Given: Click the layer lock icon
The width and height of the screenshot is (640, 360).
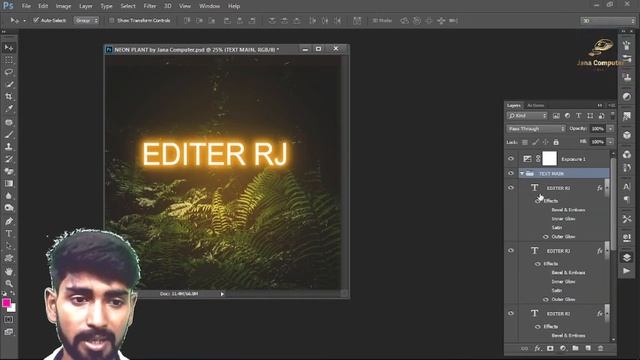Looking at the screenshot, I should (x=556, y=142).
